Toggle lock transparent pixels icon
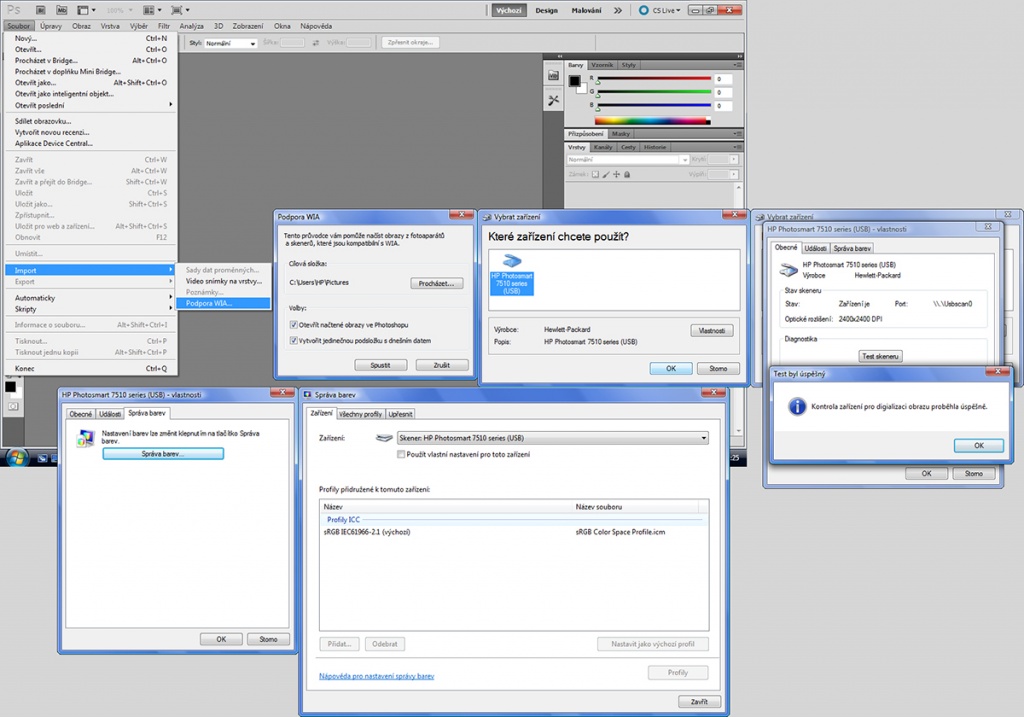This screenshot has width=1024, height=717. tap(595, 174)
